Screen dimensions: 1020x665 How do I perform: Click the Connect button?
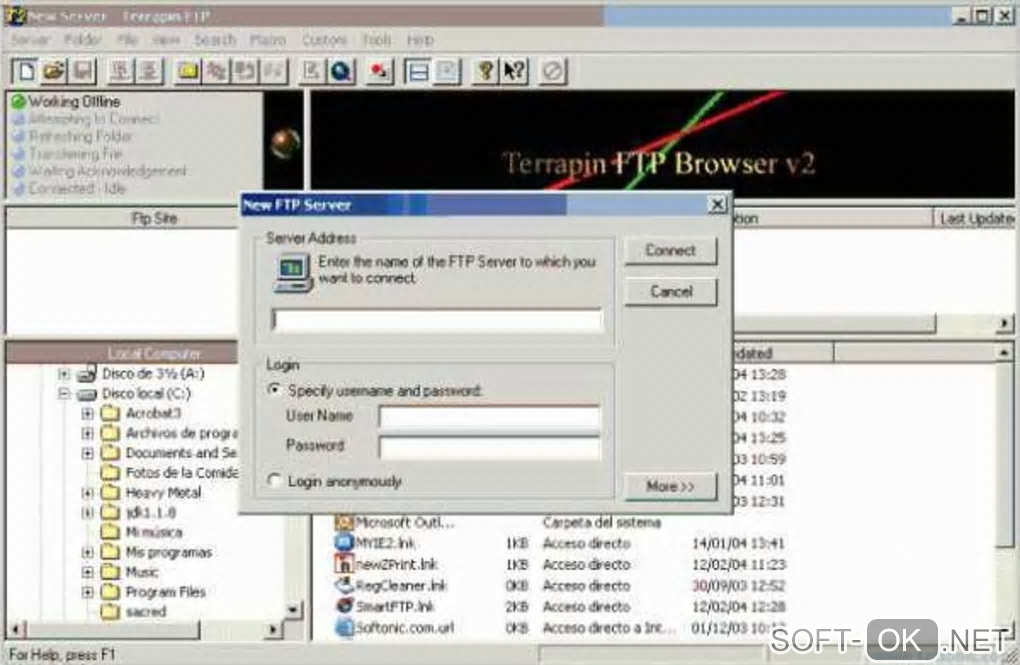click(671, 251)
